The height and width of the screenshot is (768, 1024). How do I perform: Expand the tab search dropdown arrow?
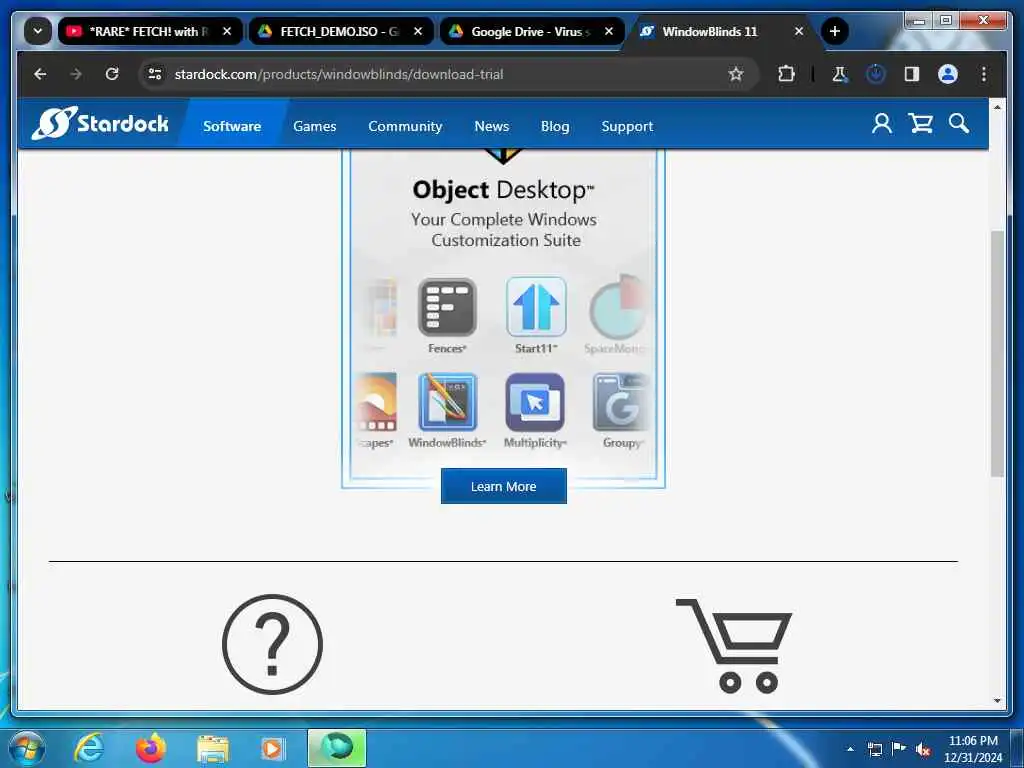coord(38,31)
